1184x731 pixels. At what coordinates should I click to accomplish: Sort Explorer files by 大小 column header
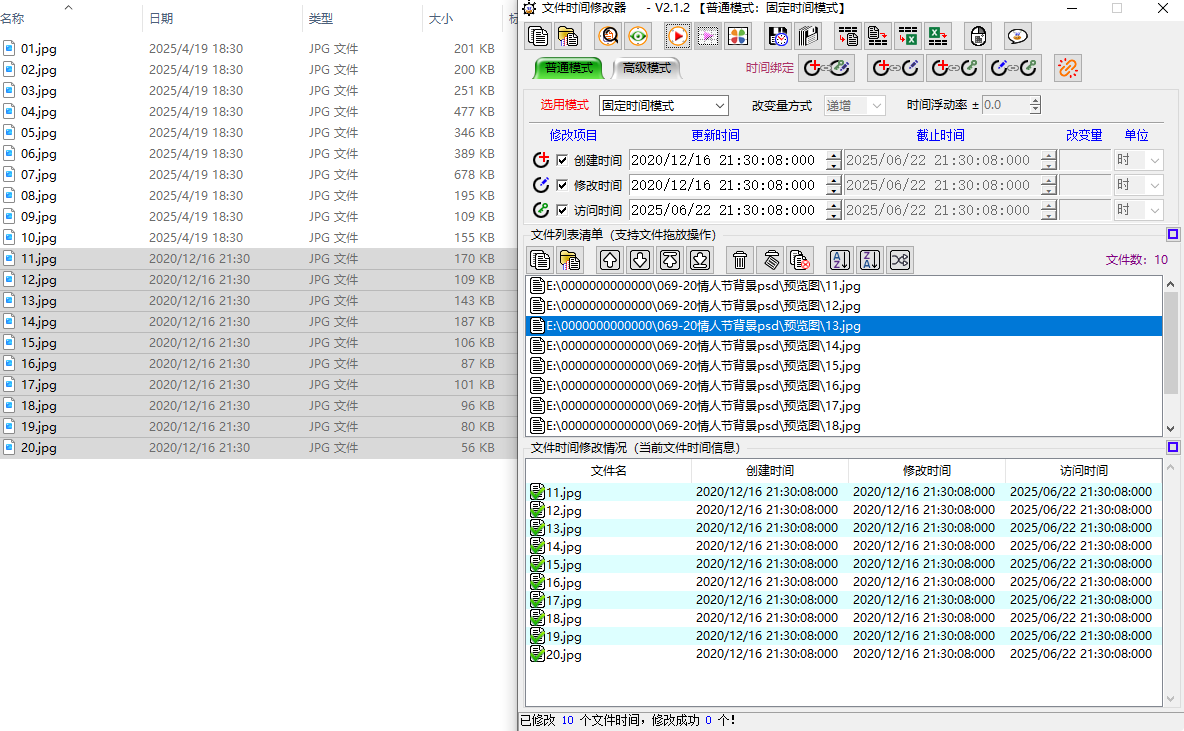point(461,18)
